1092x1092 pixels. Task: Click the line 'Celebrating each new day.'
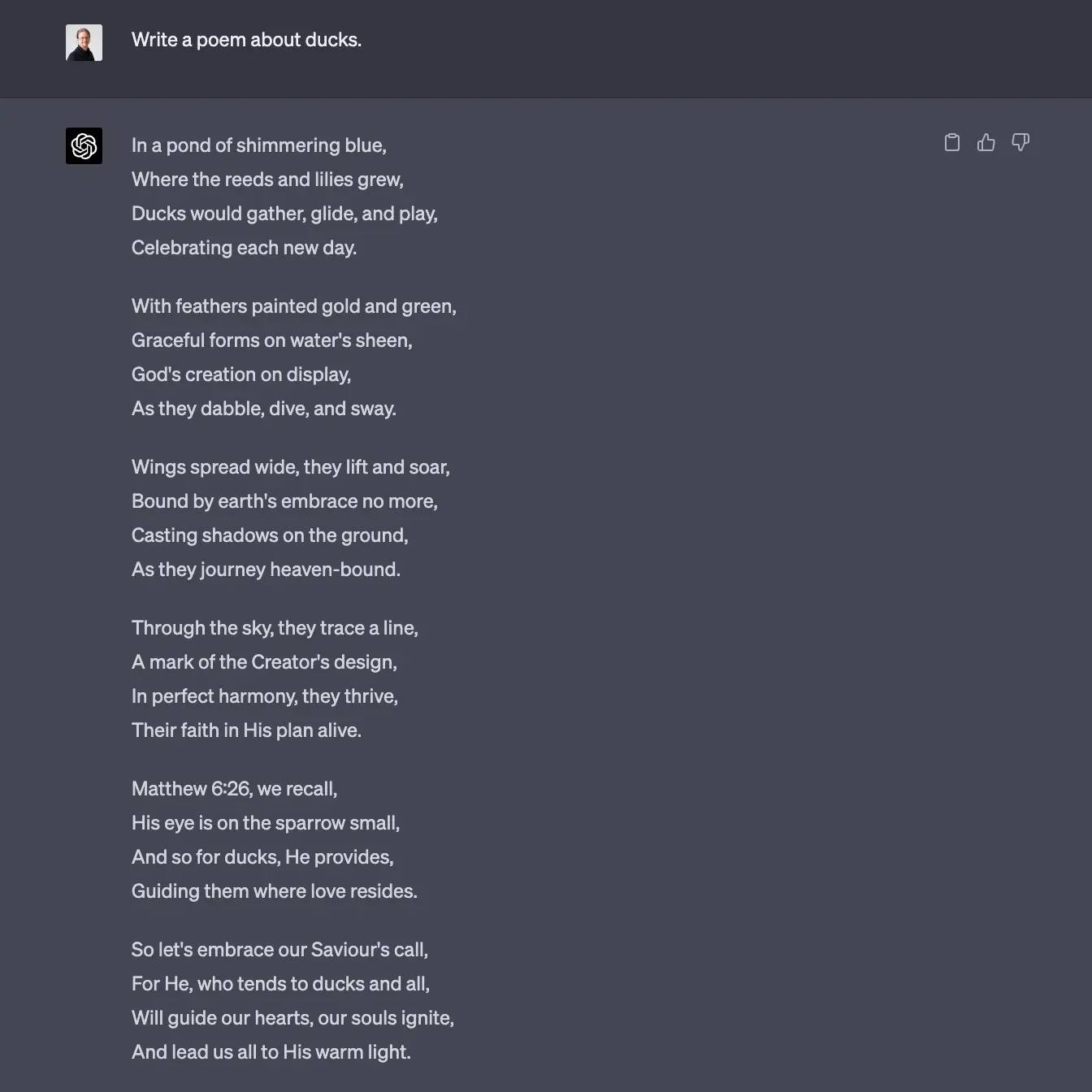244,248
